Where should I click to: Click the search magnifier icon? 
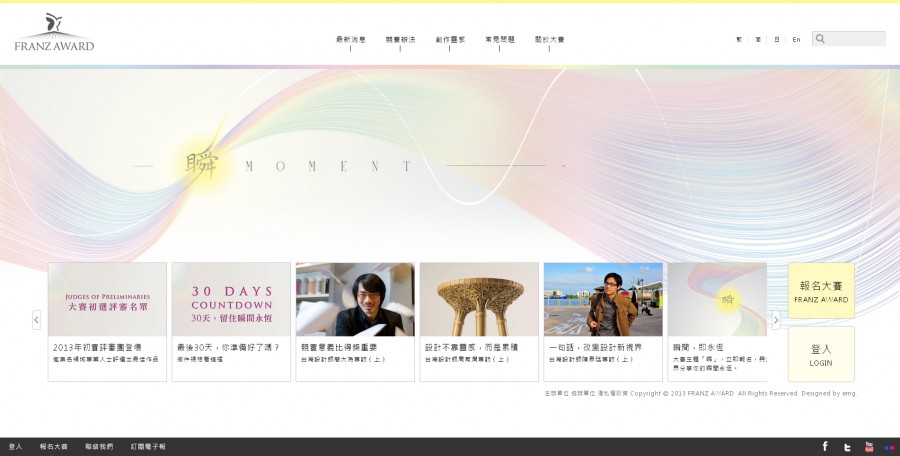coord(820,39)
